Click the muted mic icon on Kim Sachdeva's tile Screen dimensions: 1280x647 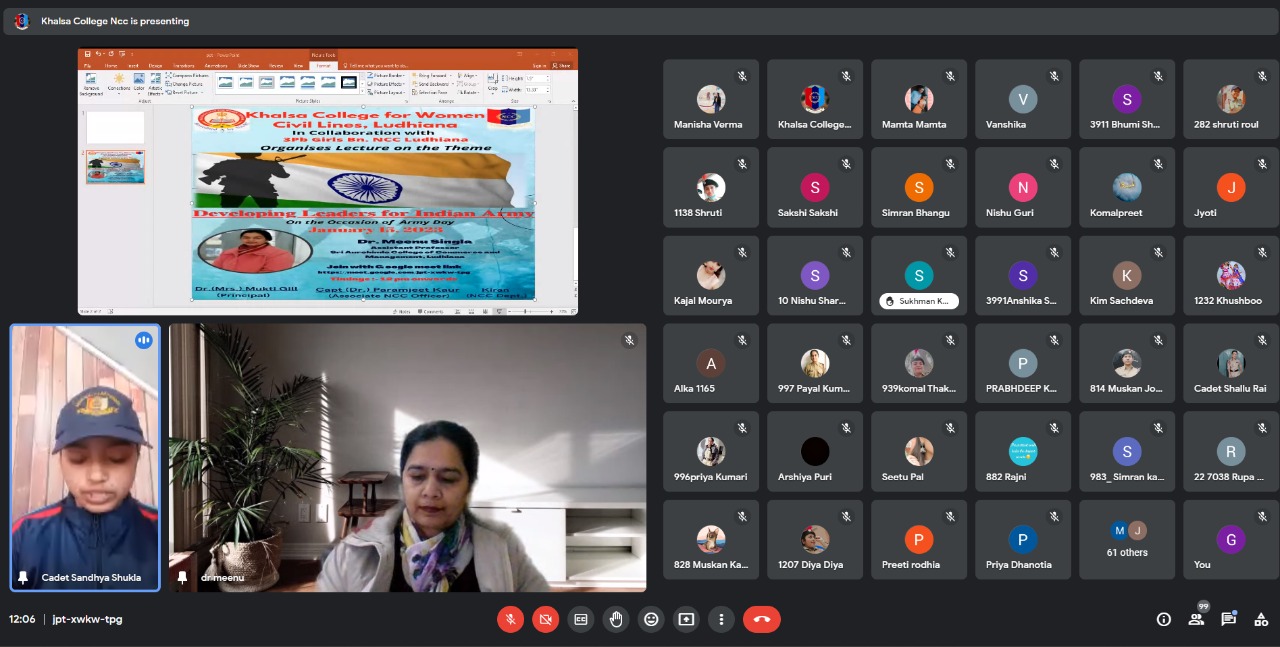pos(1158,252)
